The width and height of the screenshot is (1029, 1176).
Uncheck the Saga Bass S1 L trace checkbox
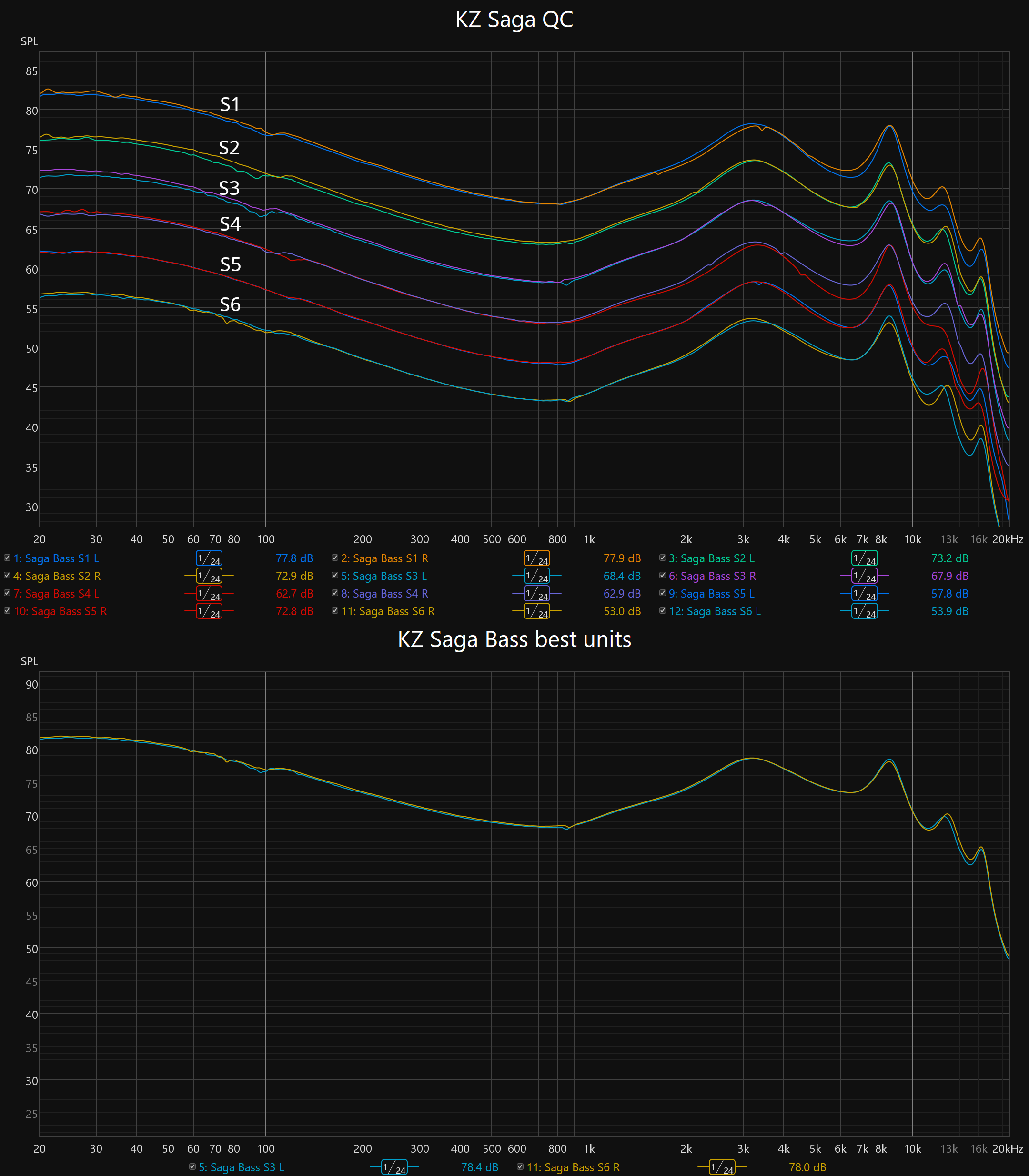point(8,558)
